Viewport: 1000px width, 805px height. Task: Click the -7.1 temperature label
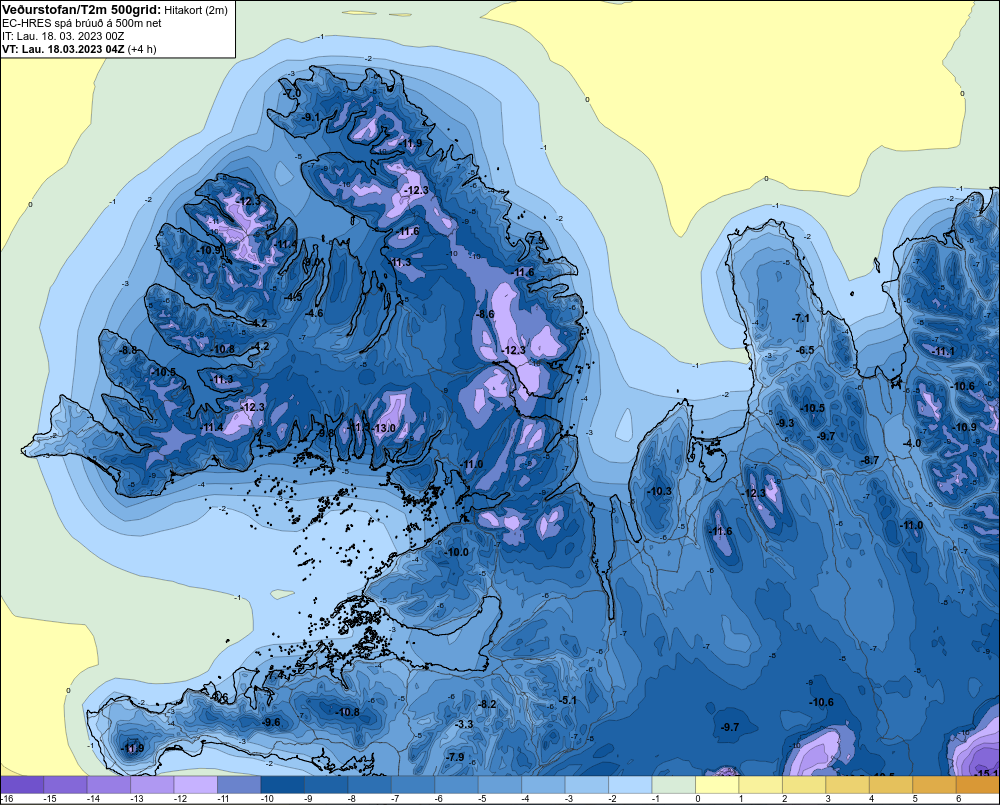click(x=800, y=318)
